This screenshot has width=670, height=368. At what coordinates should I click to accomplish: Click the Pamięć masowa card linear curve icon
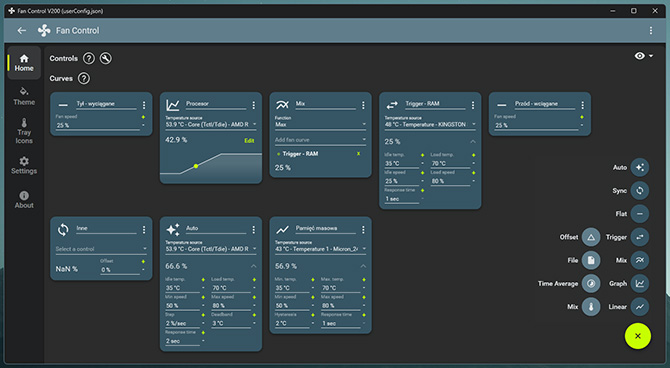pos(282,230)
